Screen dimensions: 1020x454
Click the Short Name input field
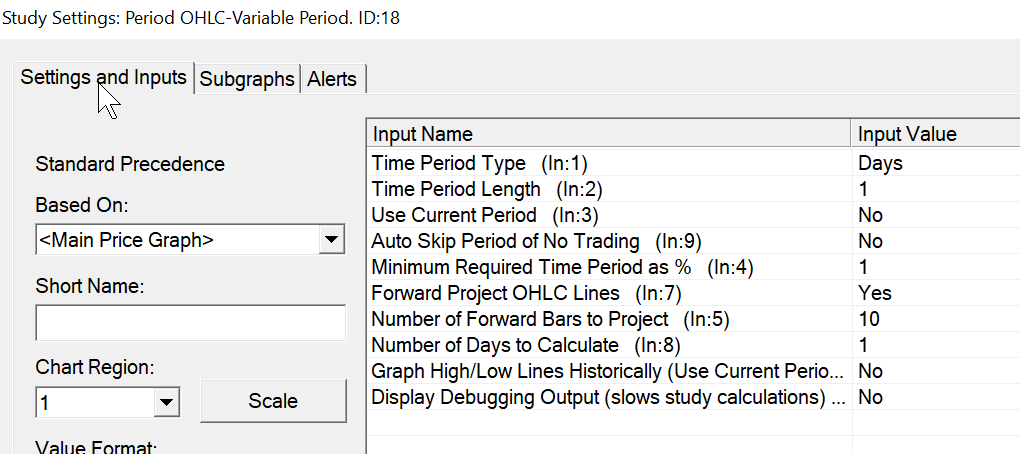[x=190, y=323]
